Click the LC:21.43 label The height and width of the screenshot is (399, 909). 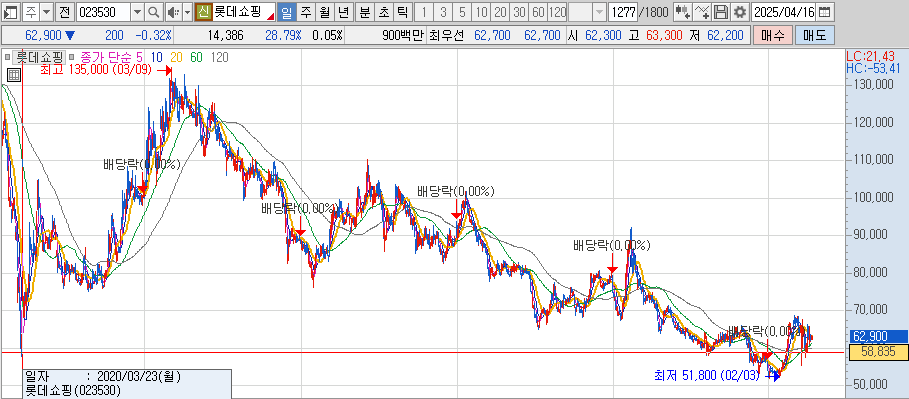tap(870, 56)
